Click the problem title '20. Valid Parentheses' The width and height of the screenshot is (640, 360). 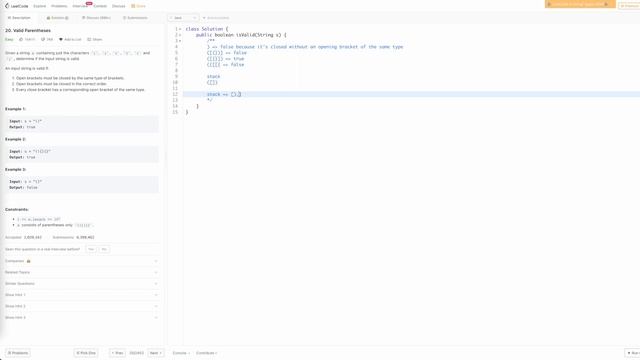pyautogui.click(x=28, y=31)
